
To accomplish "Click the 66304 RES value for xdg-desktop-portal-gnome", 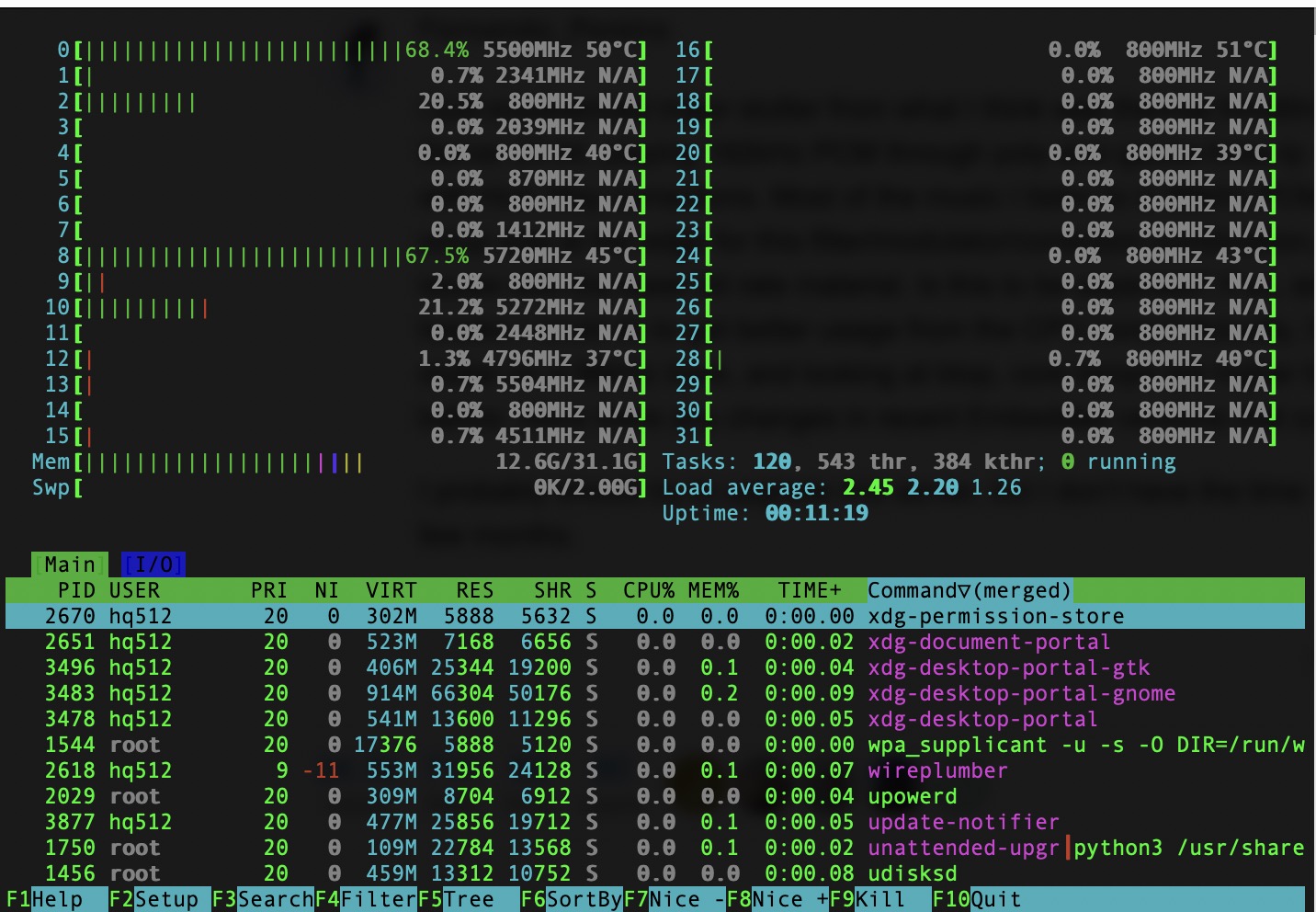I will 462,693.
